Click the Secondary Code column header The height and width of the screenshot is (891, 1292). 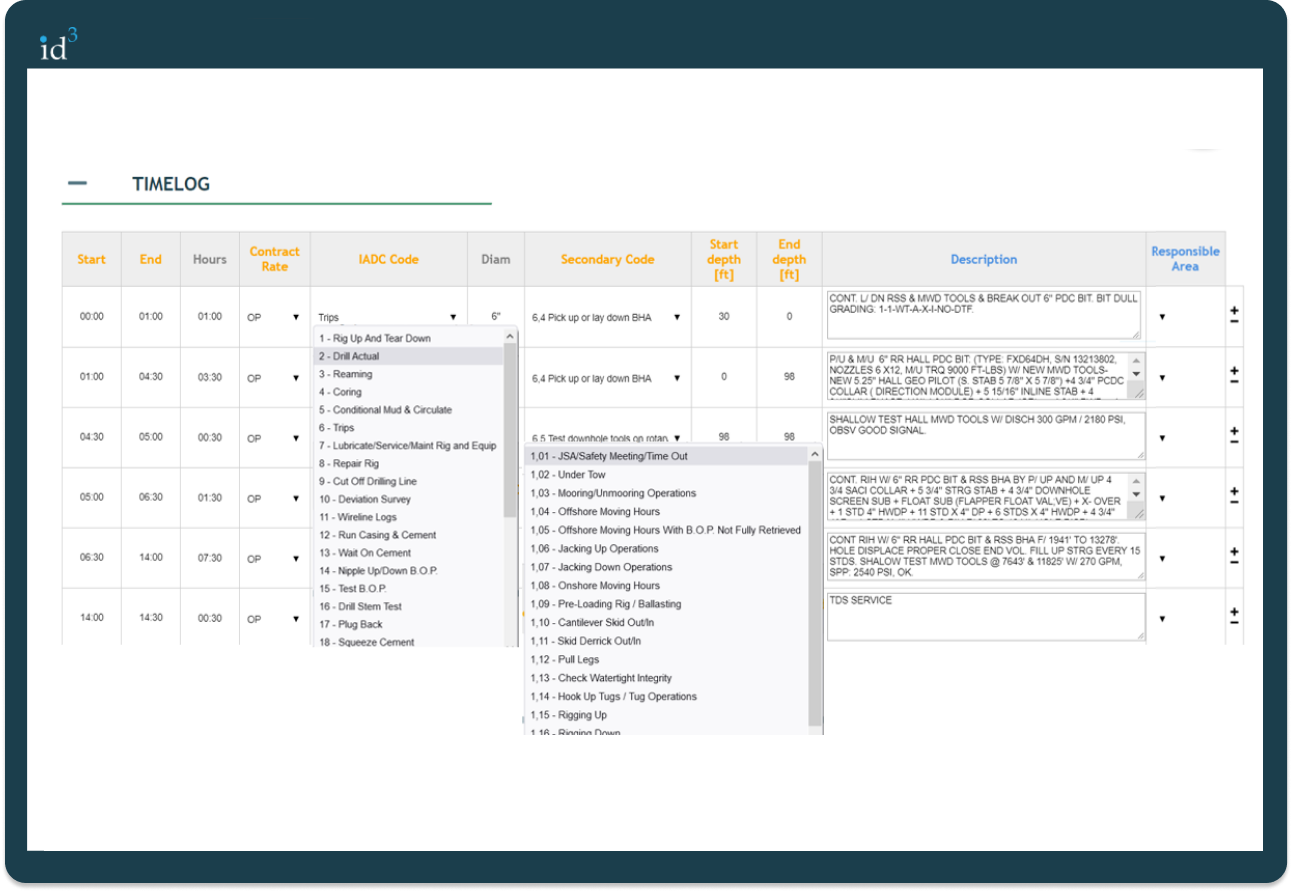tap(608, 259)
